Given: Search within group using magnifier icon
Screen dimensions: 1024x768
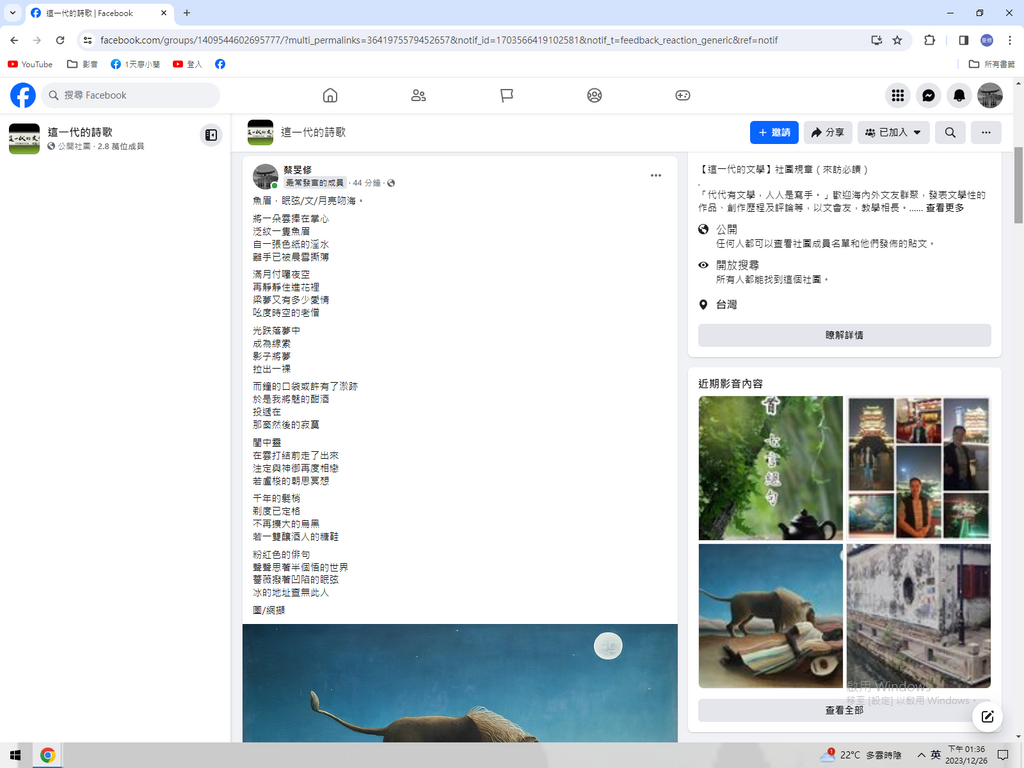Looking at the screenshot, I should tap(950, 132).
